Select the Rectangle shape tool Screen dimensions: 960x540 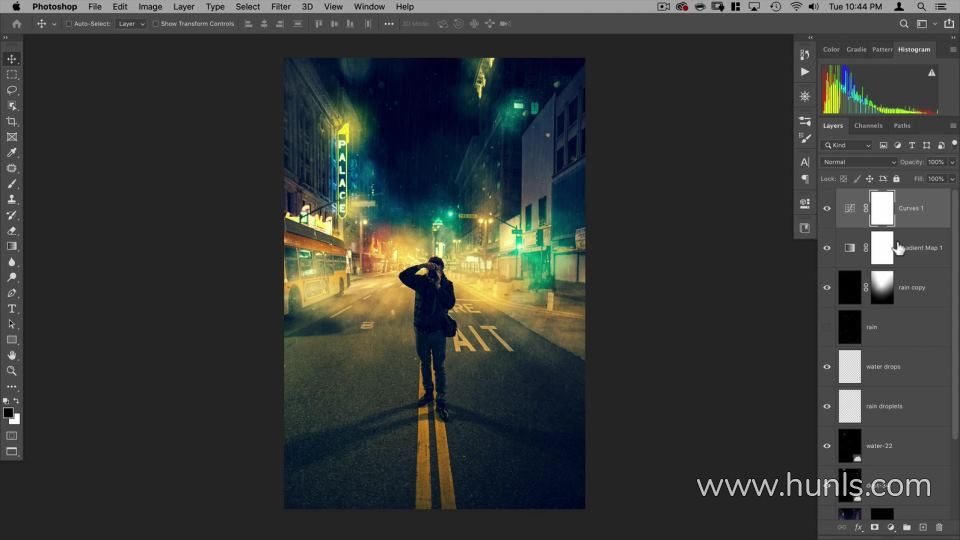[12, 340]
